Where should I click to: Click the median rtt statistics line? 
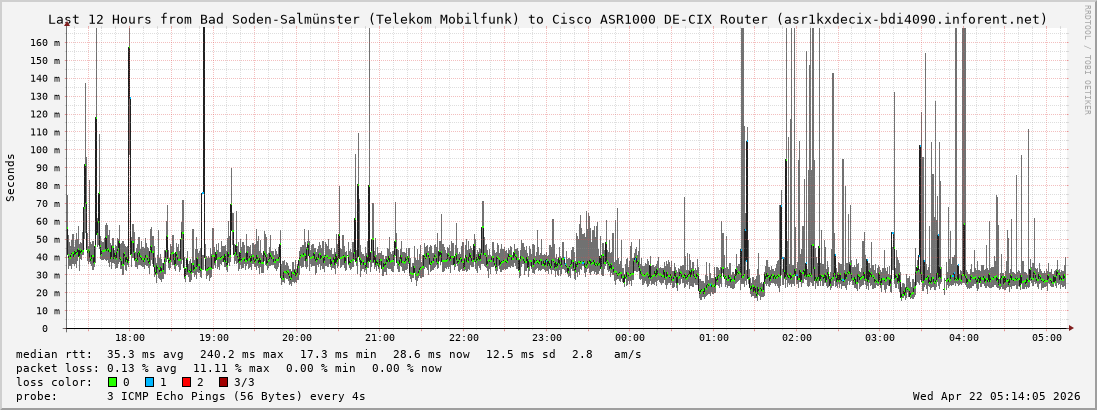coord(328,354)
